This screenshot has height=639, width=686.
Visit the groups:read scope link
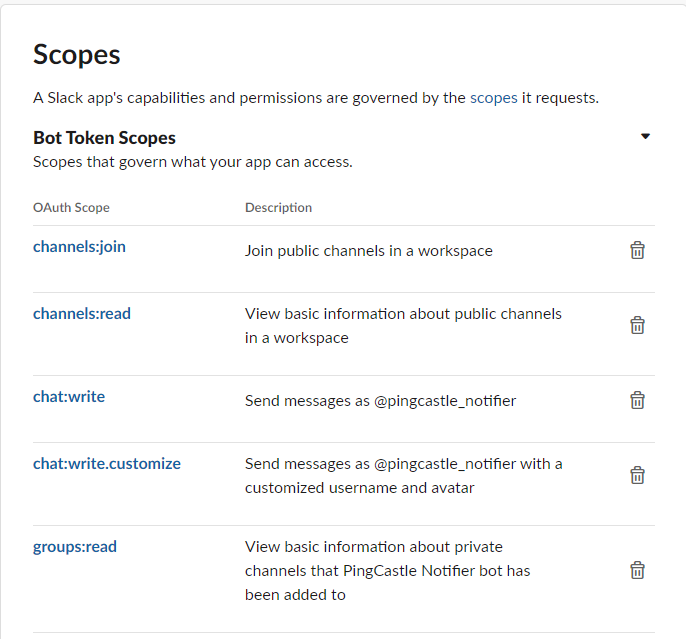click(x=75, y=547)
